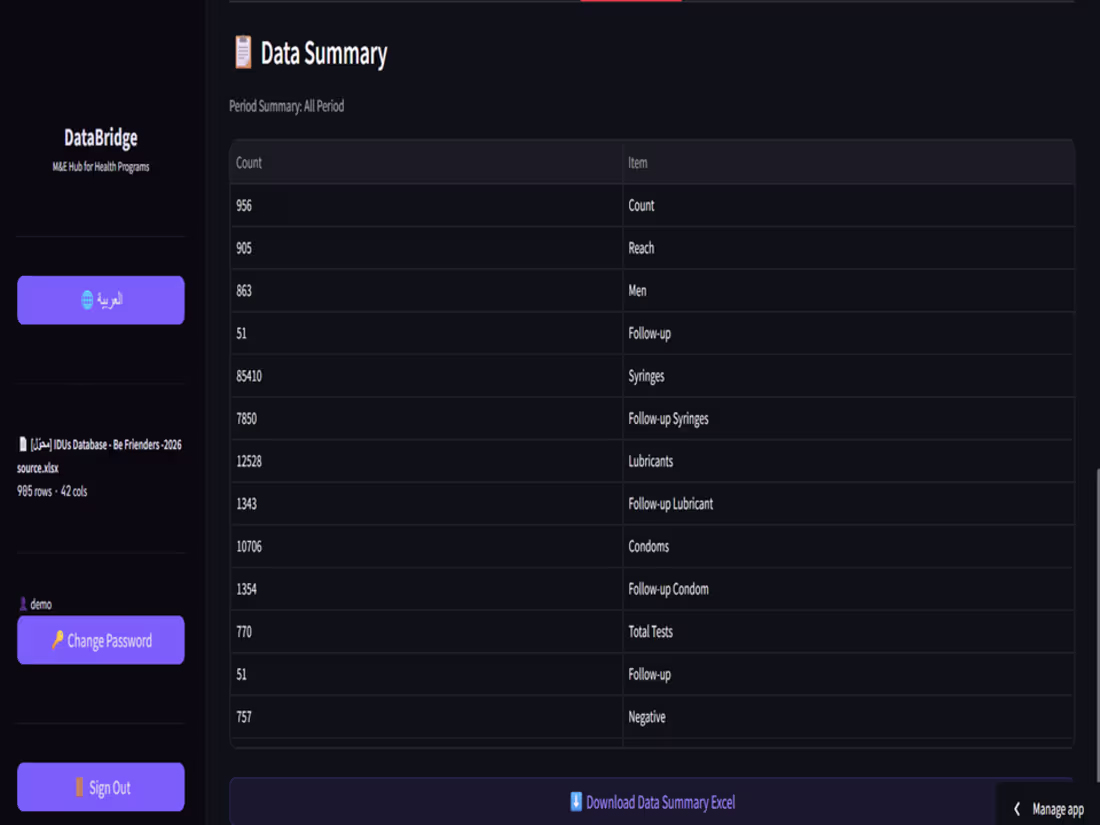Click the globe icon on Arabic language button
The height and width of the screenshot is (825, 1100).
(87, 300)
